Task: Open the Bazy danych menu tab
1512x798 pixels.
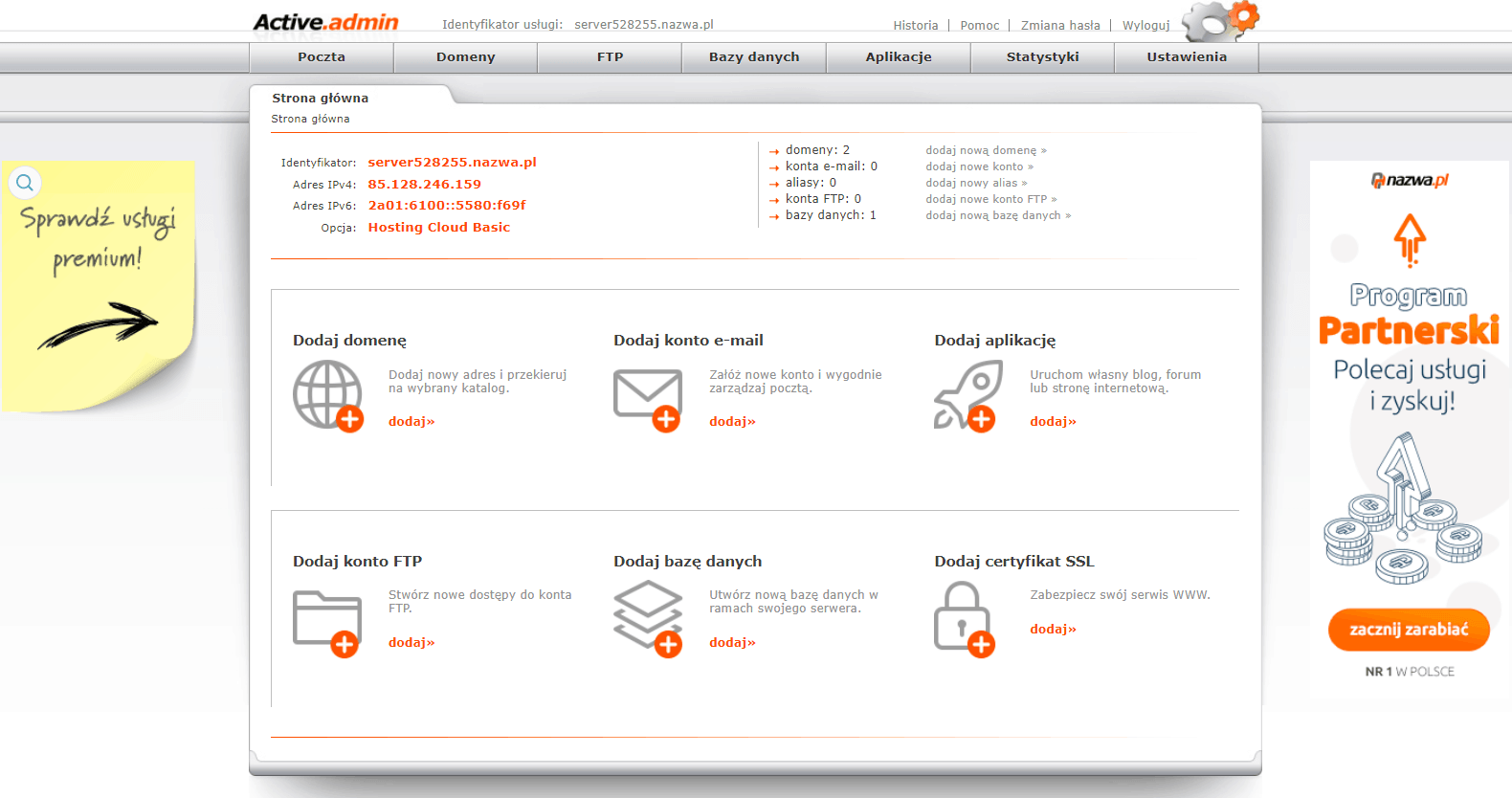Action: click(754, 57)
